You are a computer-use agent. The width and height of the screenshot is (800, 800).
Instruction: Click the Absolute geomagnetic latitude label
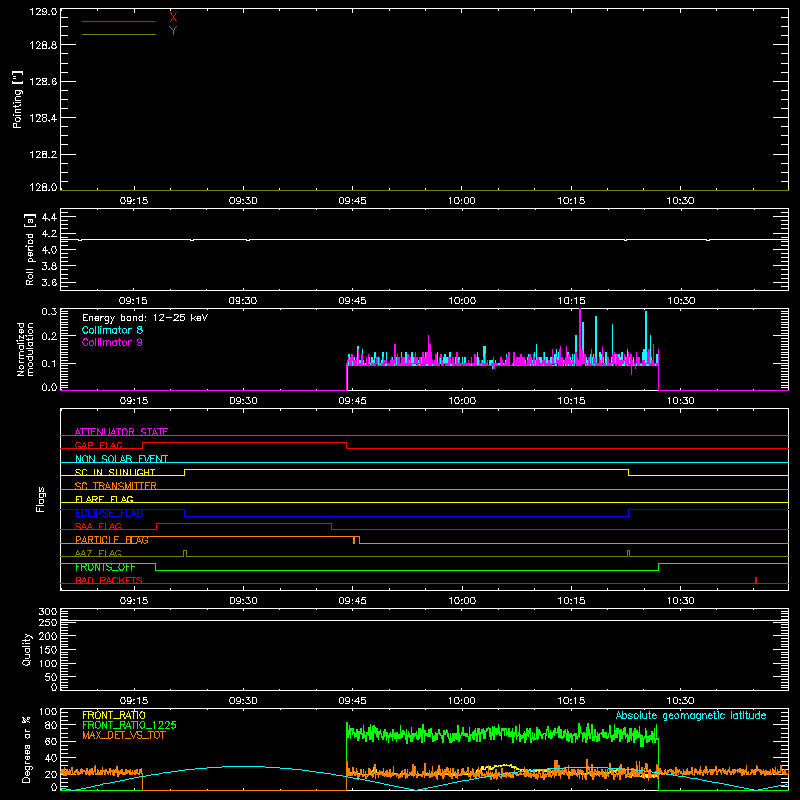point(691,715)
